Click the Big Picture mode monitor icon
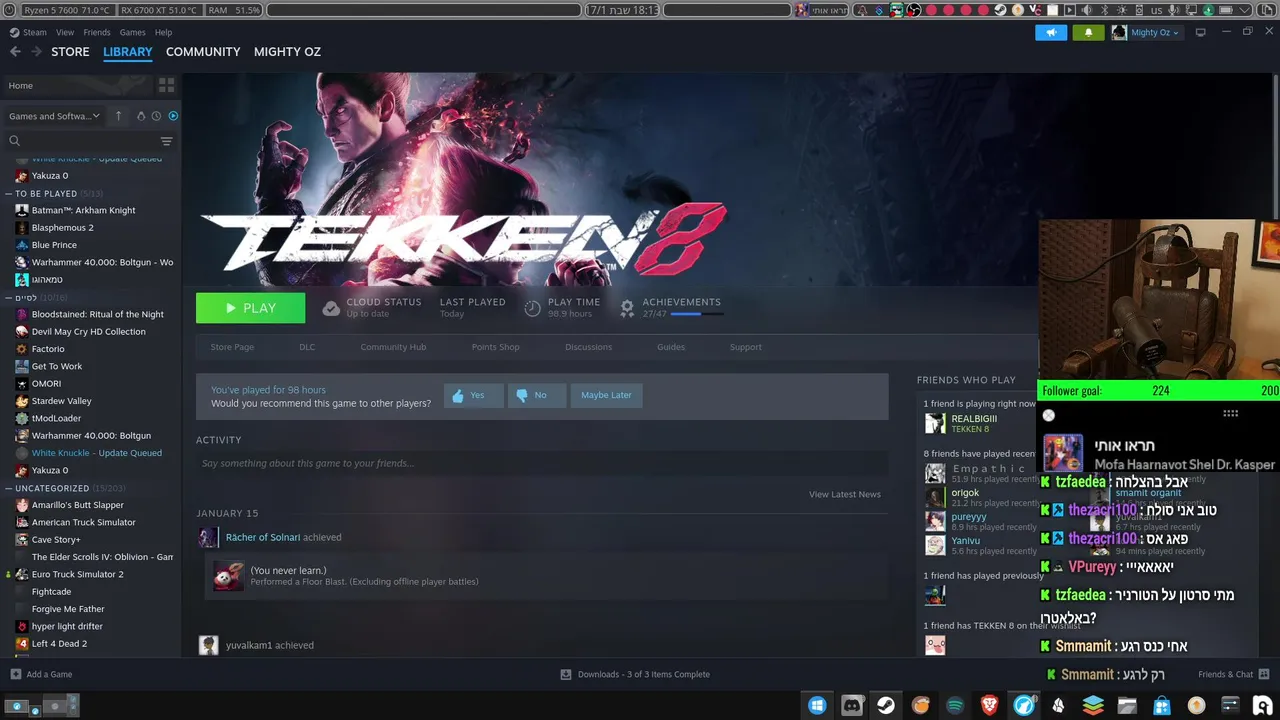1280x720 pixels. tap(1200, 32)
